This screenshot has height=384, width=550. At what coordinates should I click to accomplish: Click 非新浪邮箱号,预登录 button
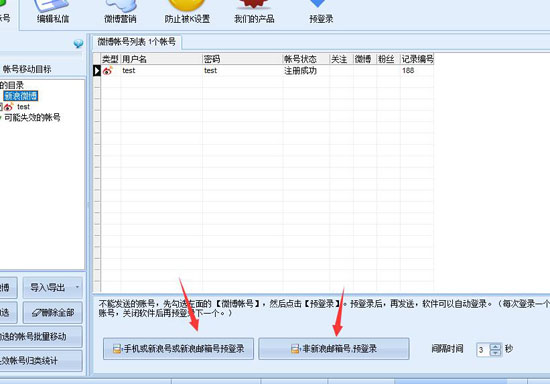(334, 349)
